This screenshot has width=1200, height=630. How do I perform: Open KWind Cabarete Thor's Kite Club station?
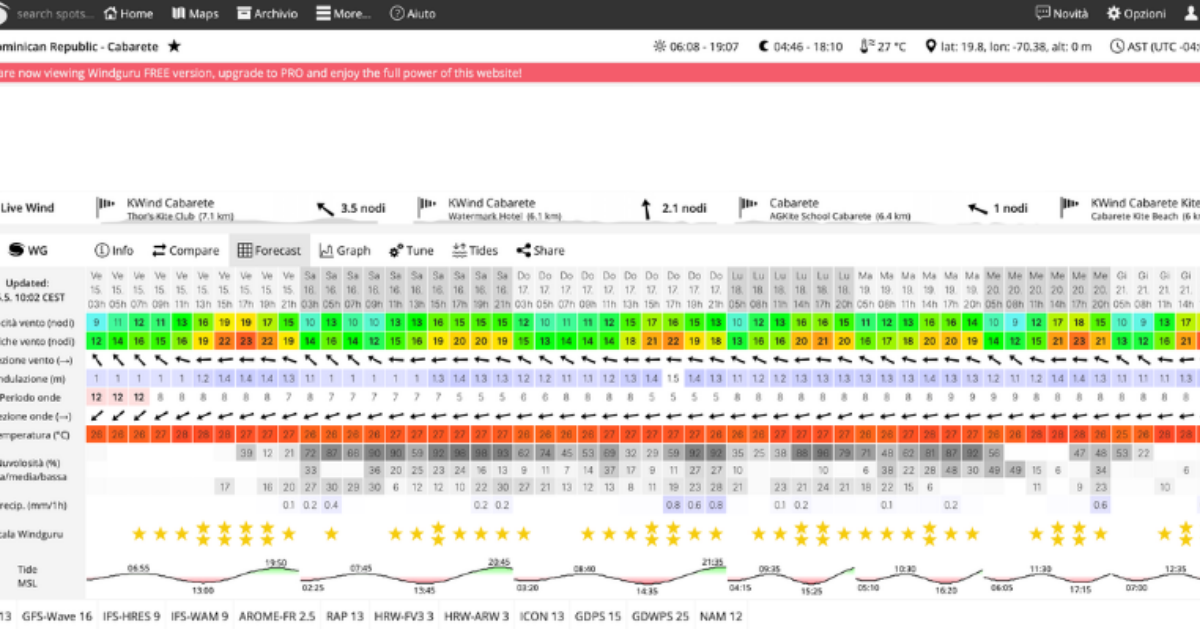click(x=180, y=208)
